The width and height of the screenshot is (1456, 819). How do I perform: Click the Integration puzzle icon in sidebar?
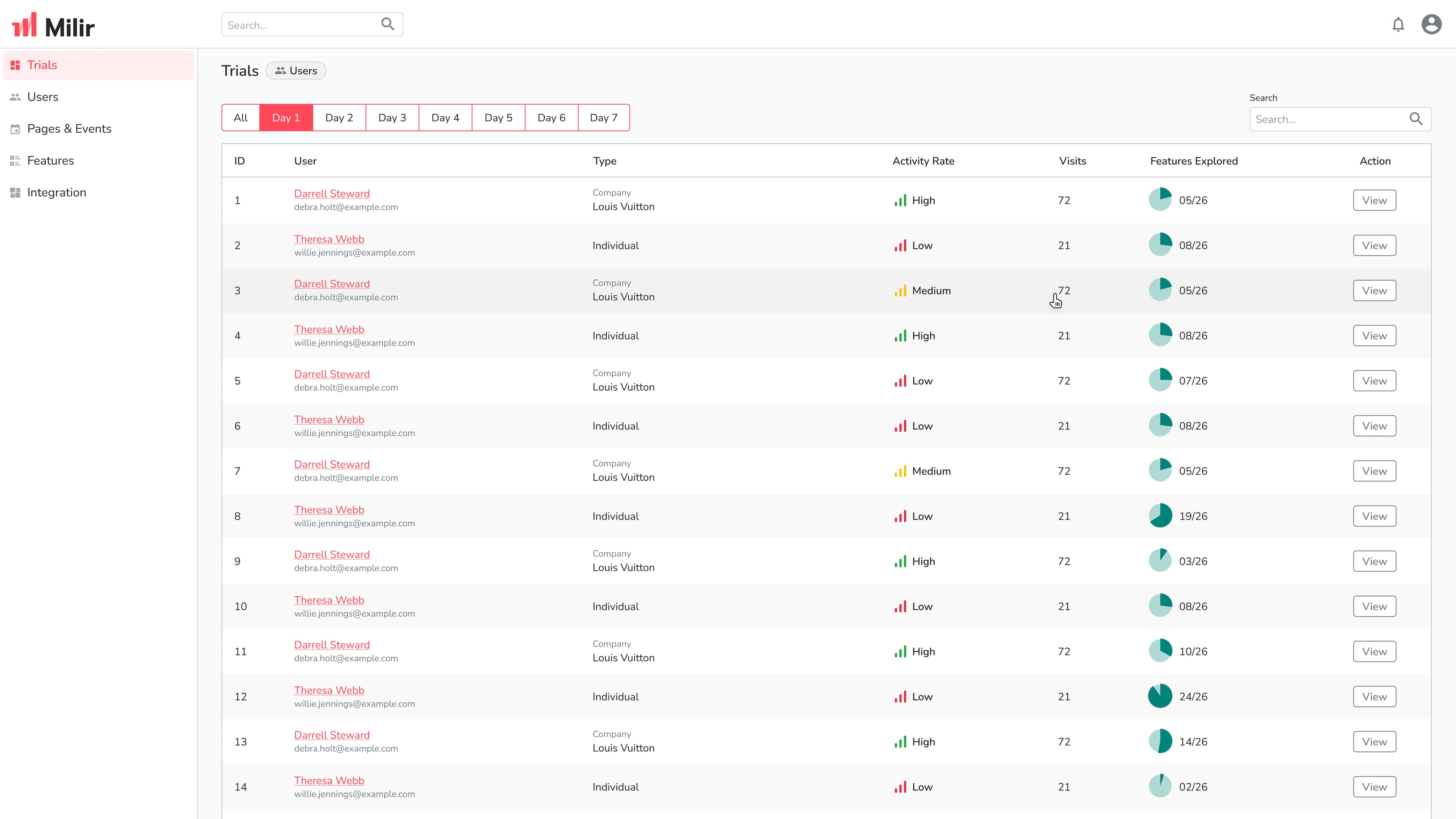click(x=15, y=193)
